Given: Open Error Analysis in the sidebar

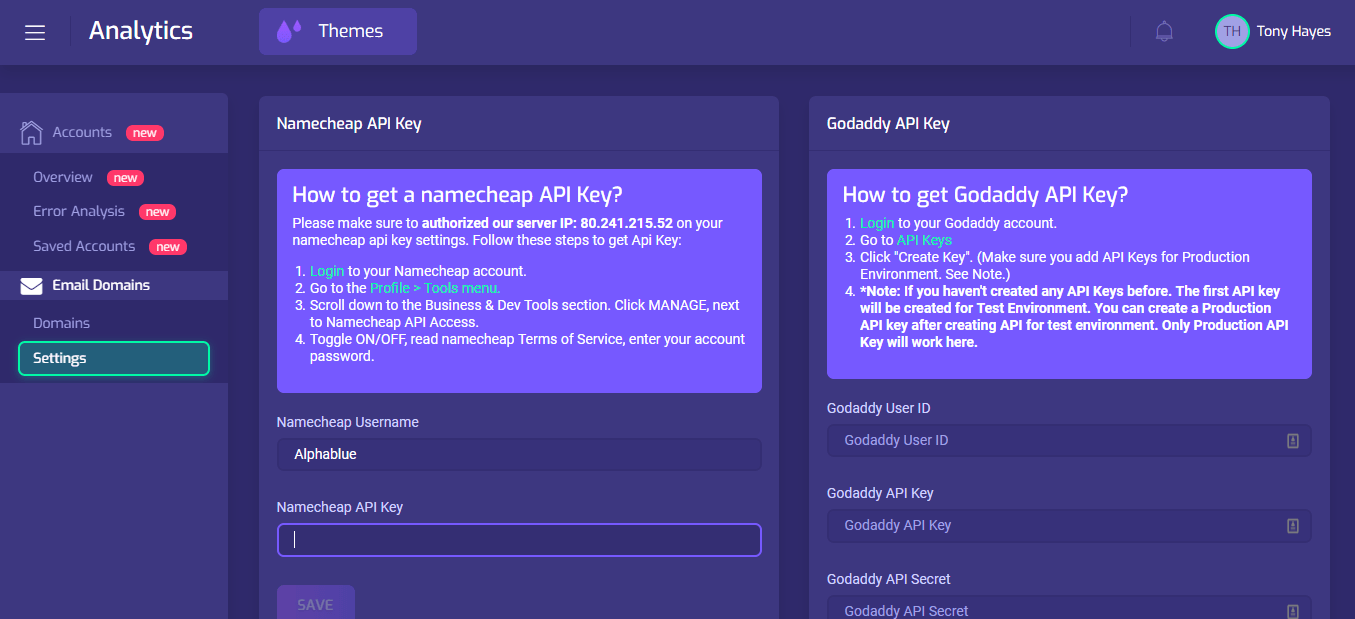Looking at the screenshot, I should pyautogui.click(x=79, y=211).
